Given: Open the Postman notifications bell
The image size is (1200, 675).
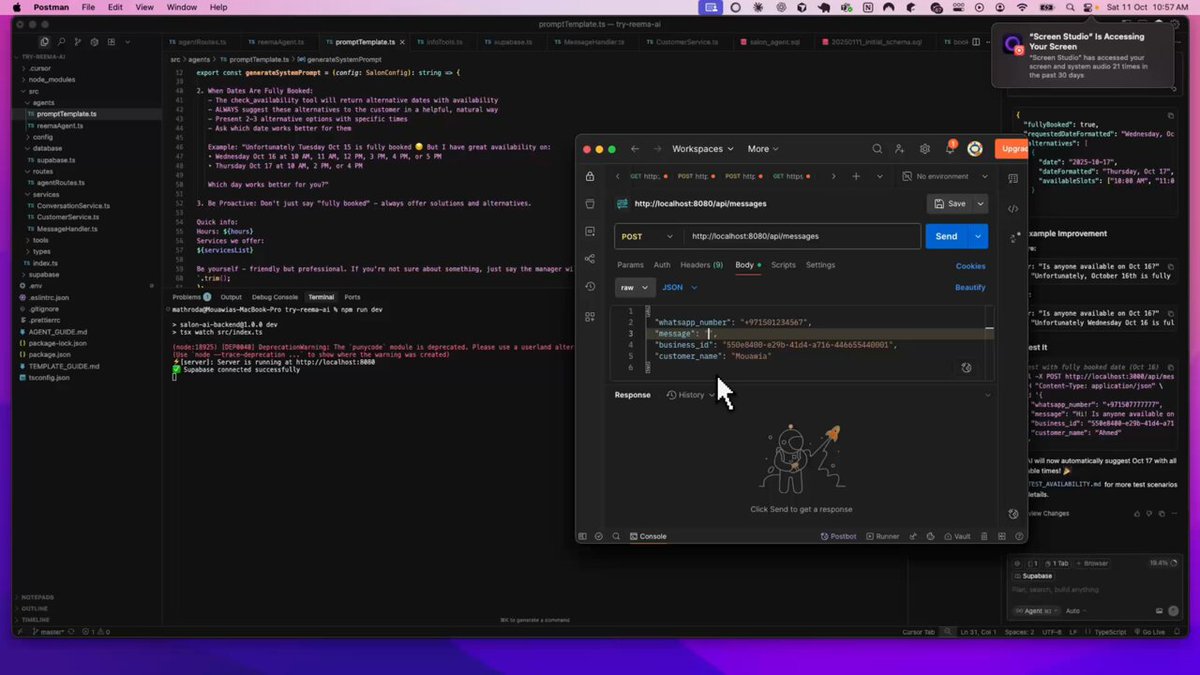Looking at the screenshot, I should point(950,149).
